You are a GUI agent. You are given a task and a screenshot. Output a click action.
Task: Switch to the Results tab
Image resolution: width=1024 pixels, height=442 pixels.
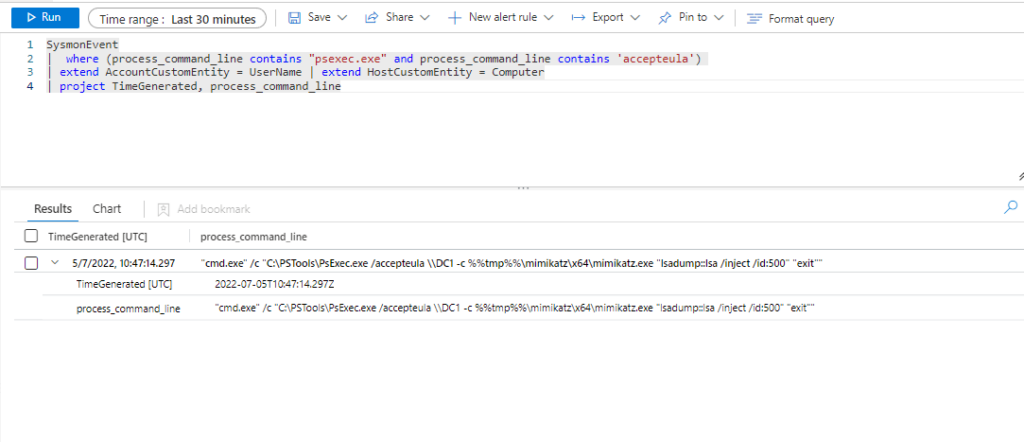tap(53, 209)
